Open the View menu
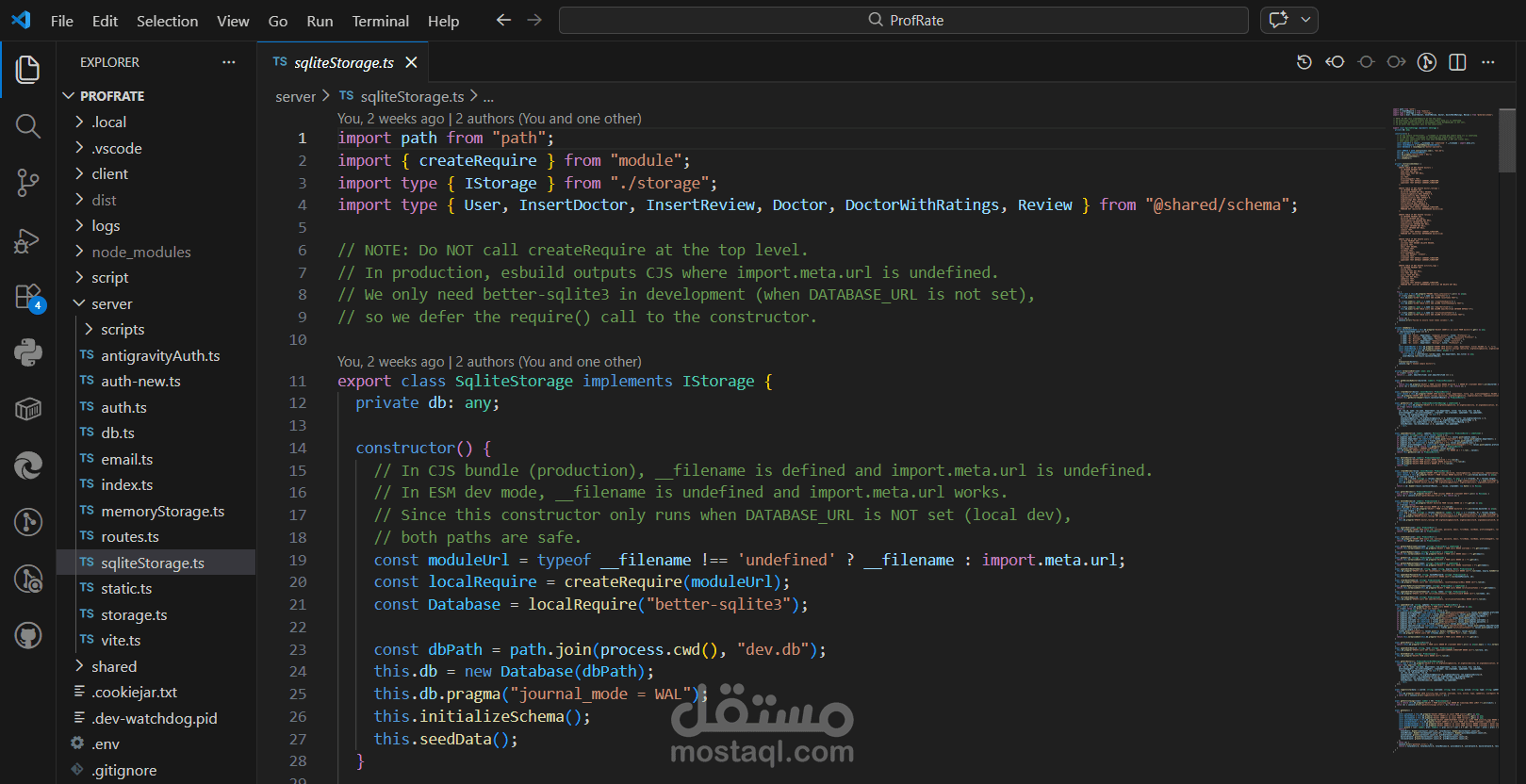 pos(233,21)
